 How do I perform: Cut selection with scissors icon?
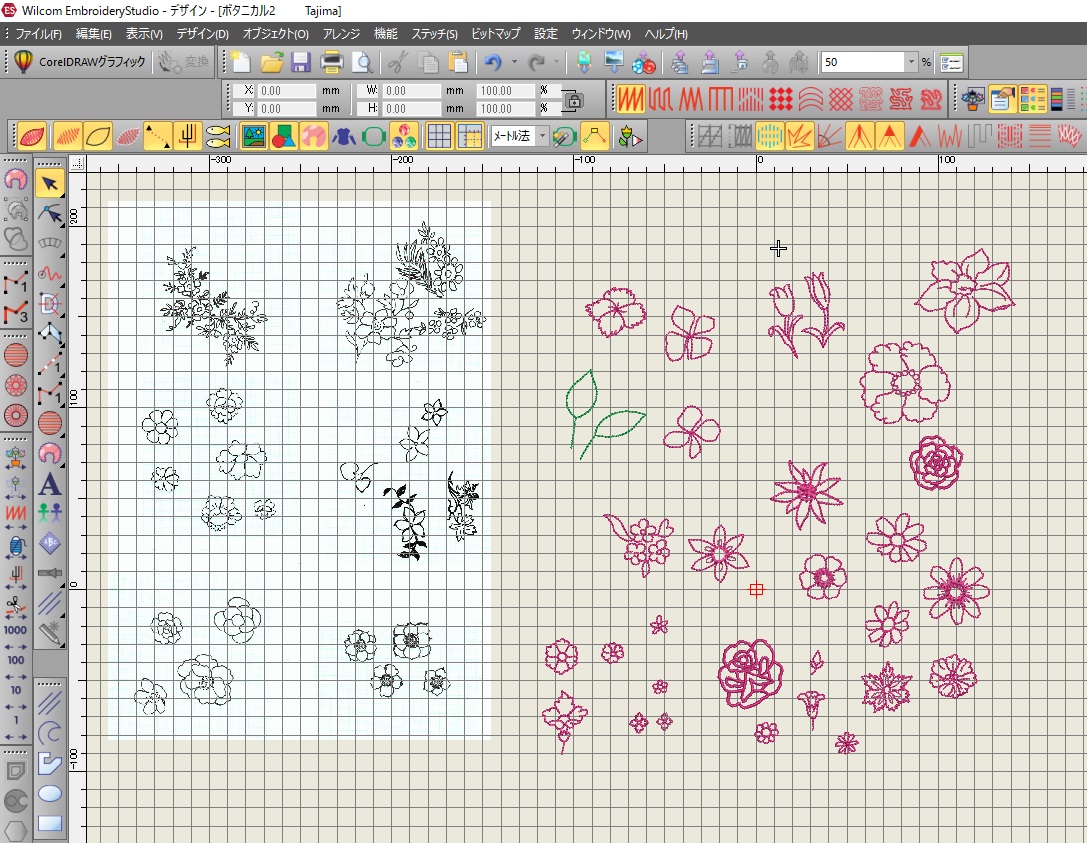click(397, 62)
